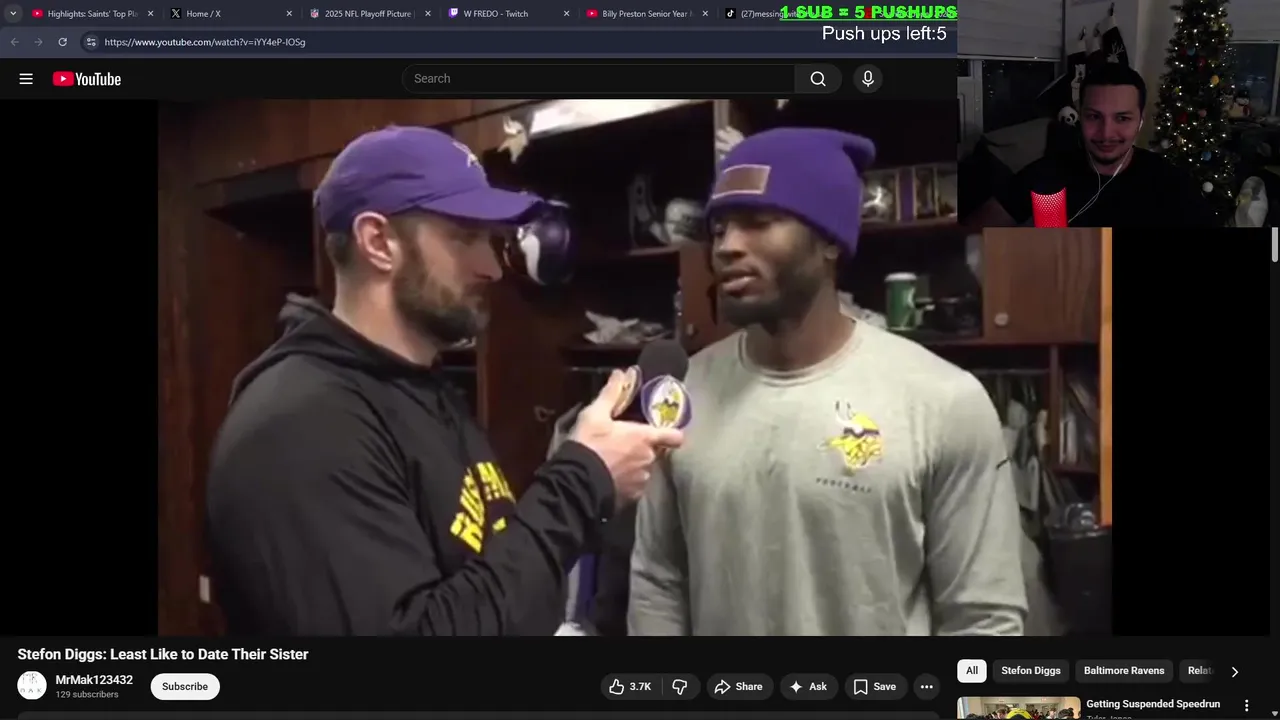This screenshot has height=720, width=1280.
Task: Switch to W FREDO - Twitch tab
Action: (507, 14)
